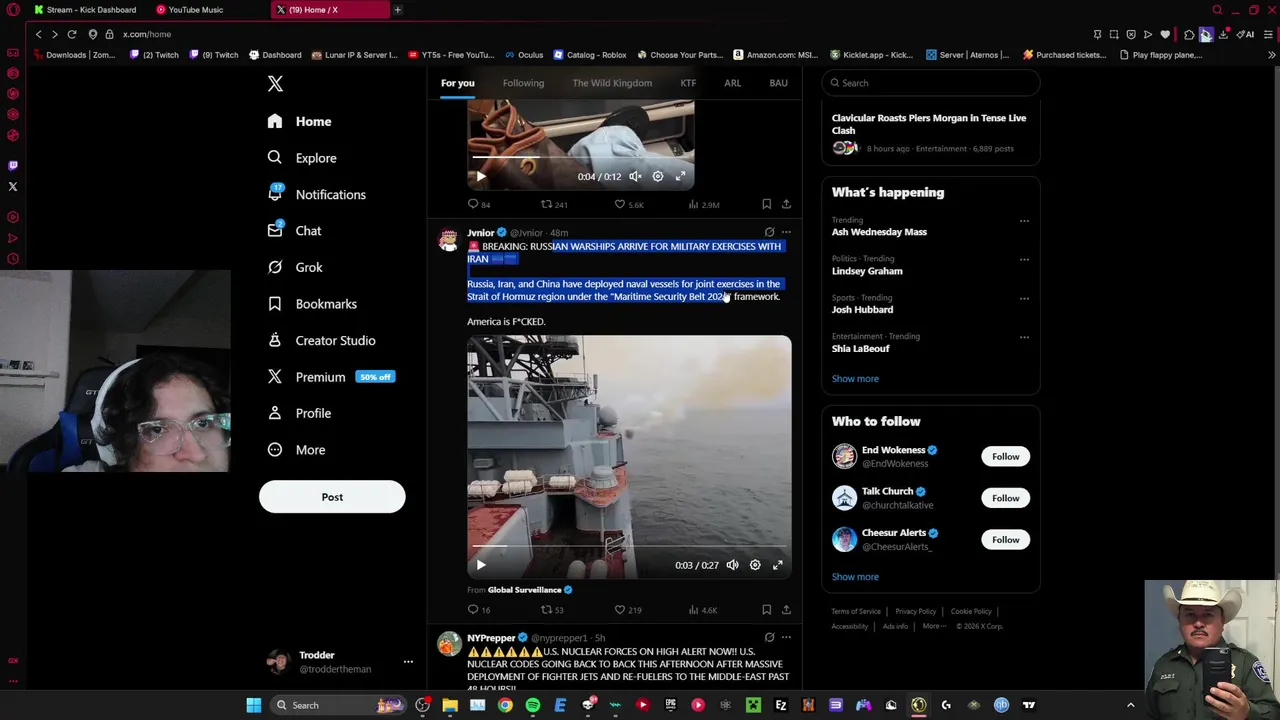The width and height of the screenshot is (1280, 720).
Task: Switch to the KTF tab
Action: point(688,83)
